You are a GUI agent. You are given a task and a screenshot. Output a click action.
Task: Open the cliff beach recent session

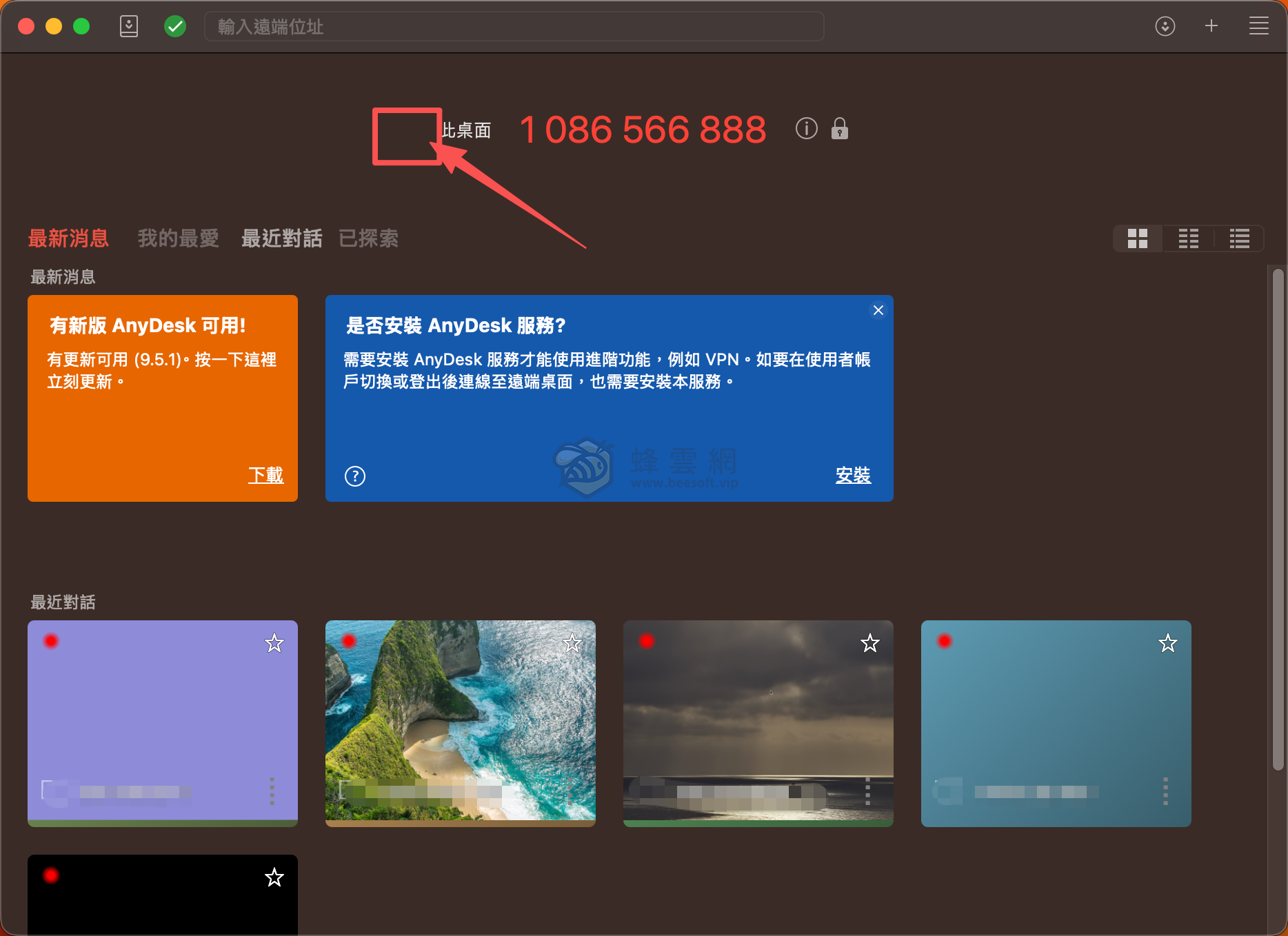click(x=461, y=724)
